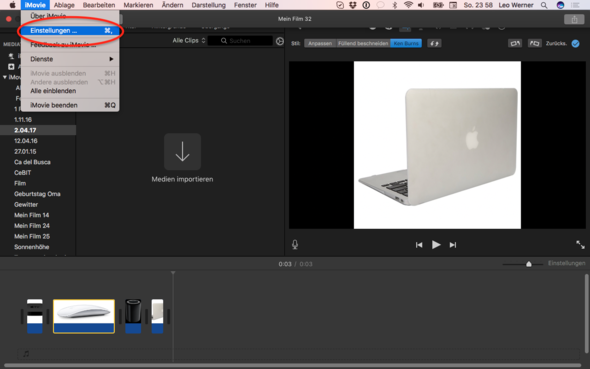The height and width of the screenshot is (369, 590).
Task: Open the Hilfe menu
Action: tap(272, 5)
